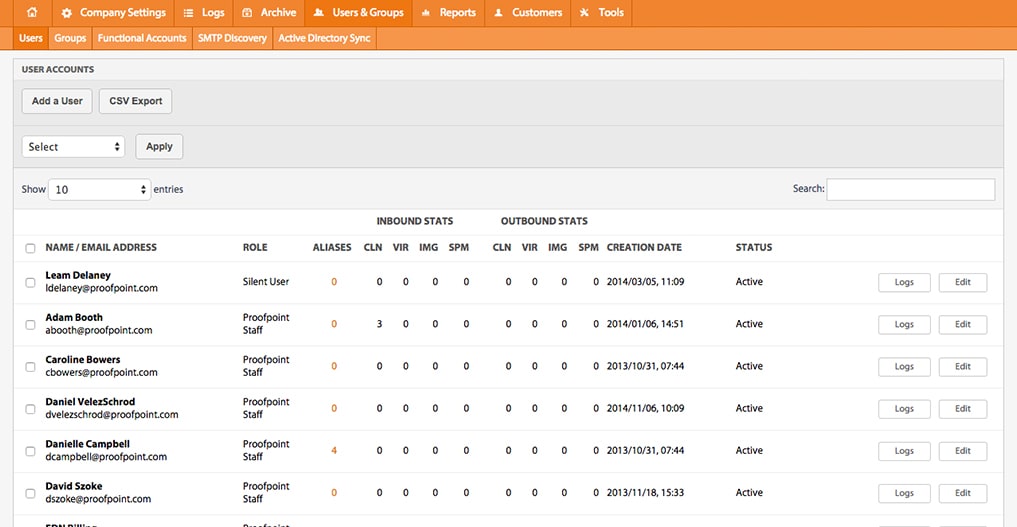Switch to the Groups tab
1017x527 pixels.
pos(70,38)
